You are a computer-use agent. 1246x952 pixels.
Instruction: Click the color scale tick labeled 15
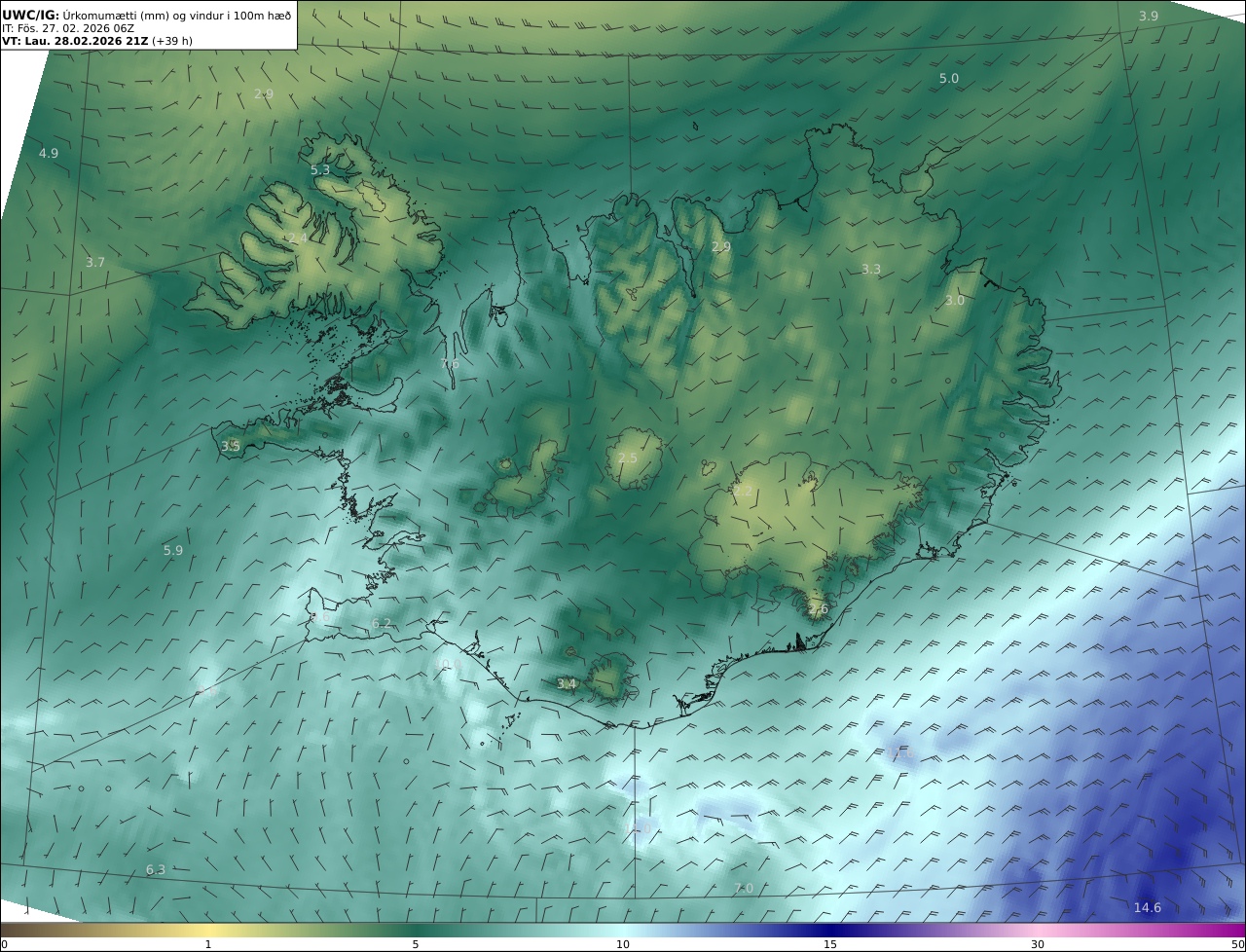coord(830,944)
